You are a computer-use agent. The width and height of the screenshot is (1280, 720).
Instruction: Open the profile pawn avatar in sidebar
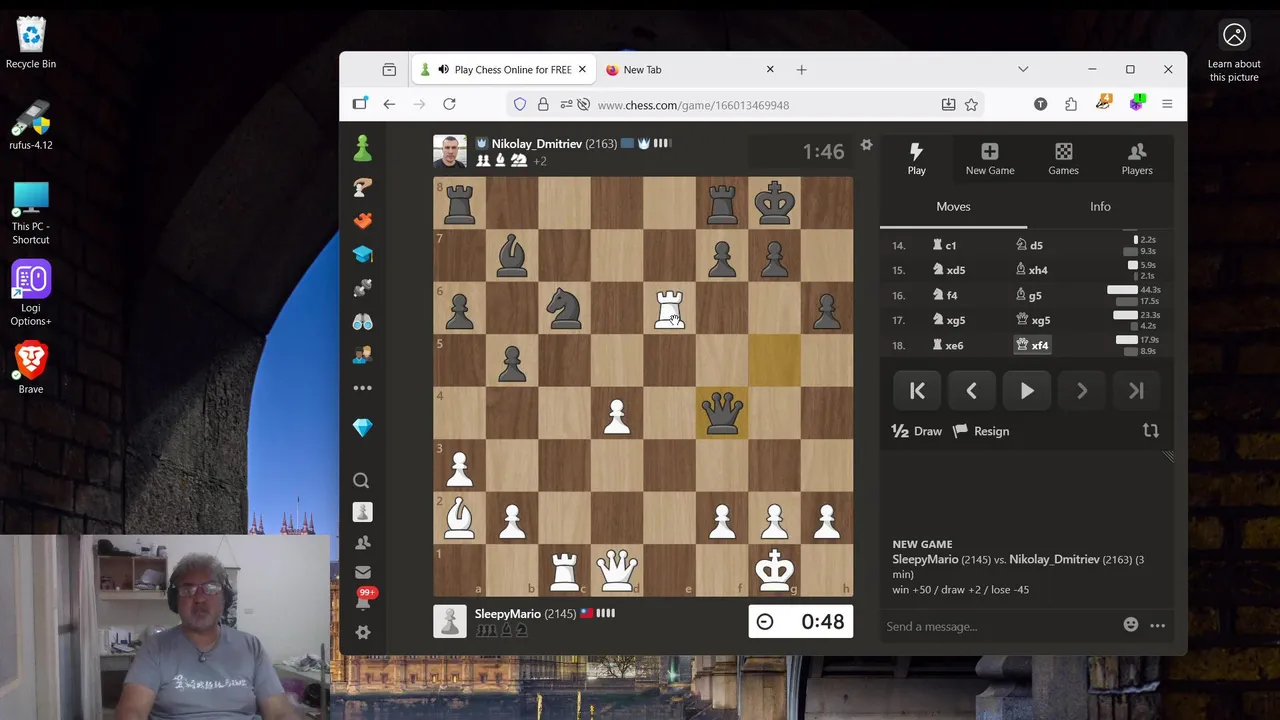(362, 512)
